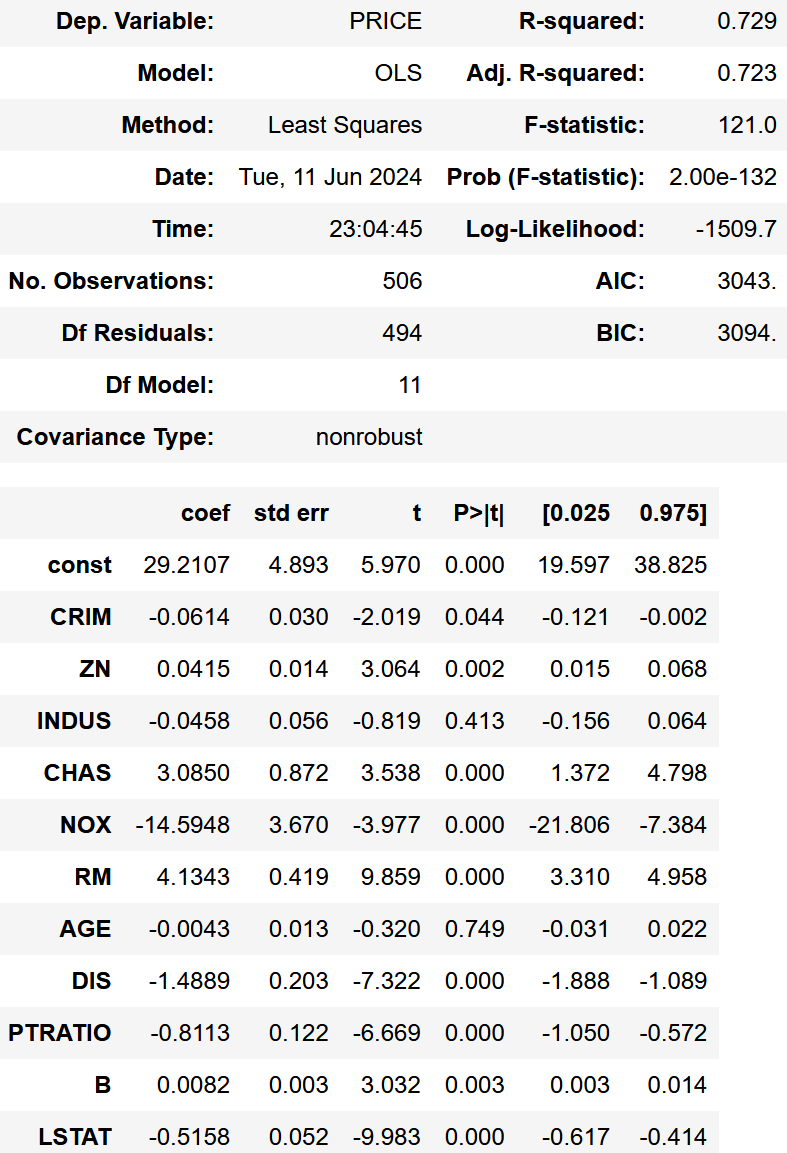Screen dimensions: 787x1153
Task: Click the No. Observations value 506
Action: click(x=402, y=282)
